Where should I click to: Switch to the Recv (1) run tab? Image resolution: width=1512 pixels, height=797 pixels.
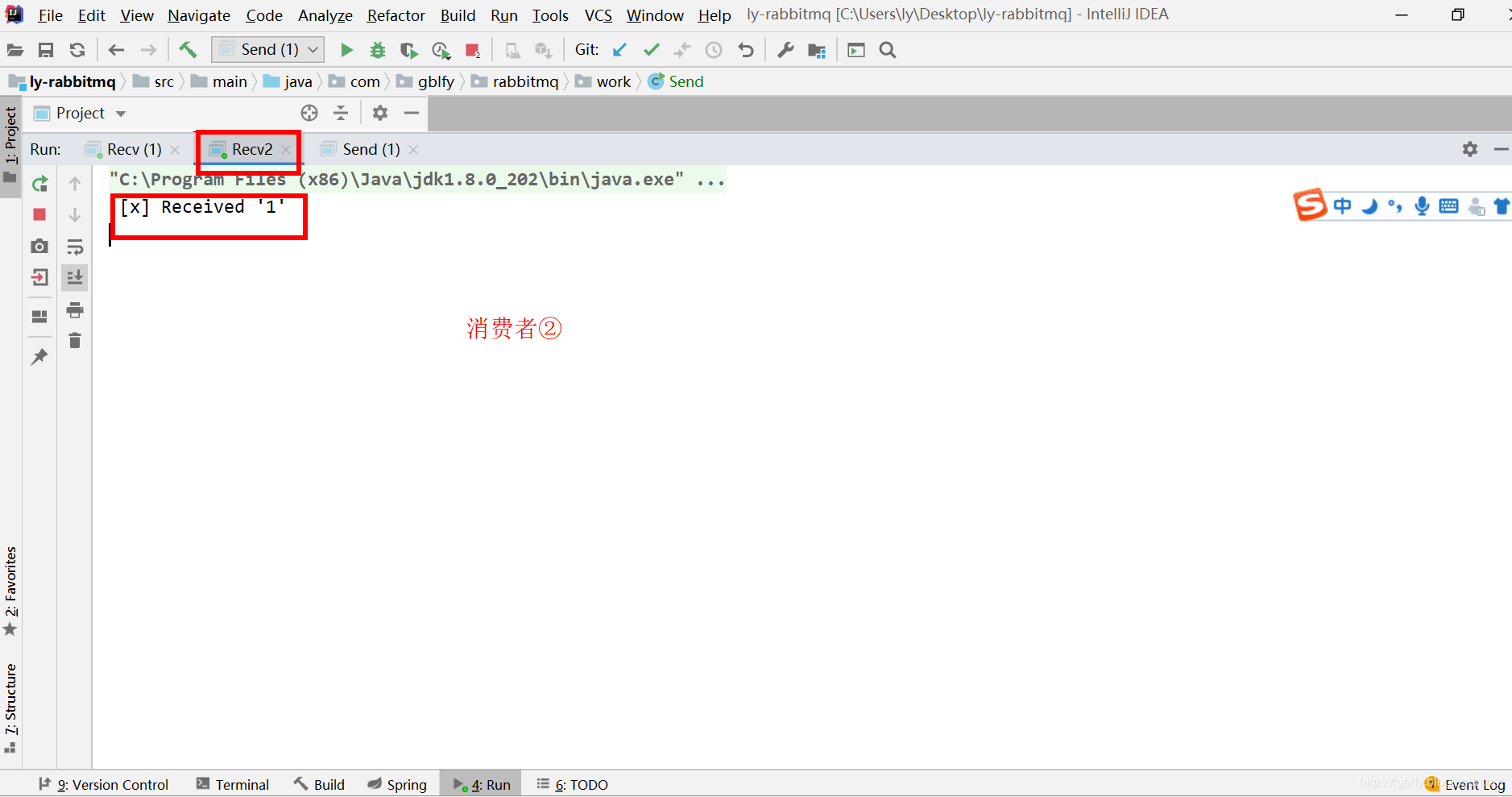coord(134,149)
